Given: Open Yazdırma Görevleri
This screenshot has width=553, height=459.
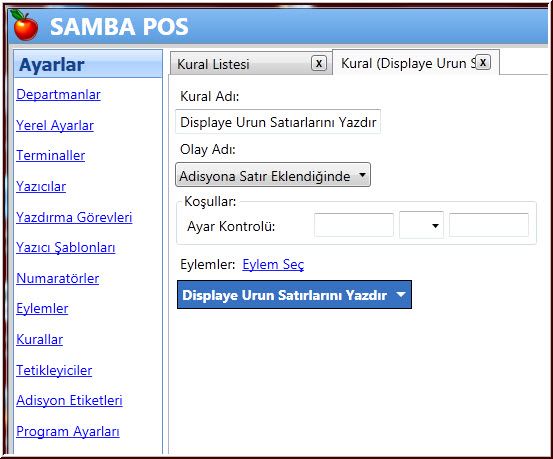Looking at the screenshot, I should pyautogui.click(x=74, y=217).
